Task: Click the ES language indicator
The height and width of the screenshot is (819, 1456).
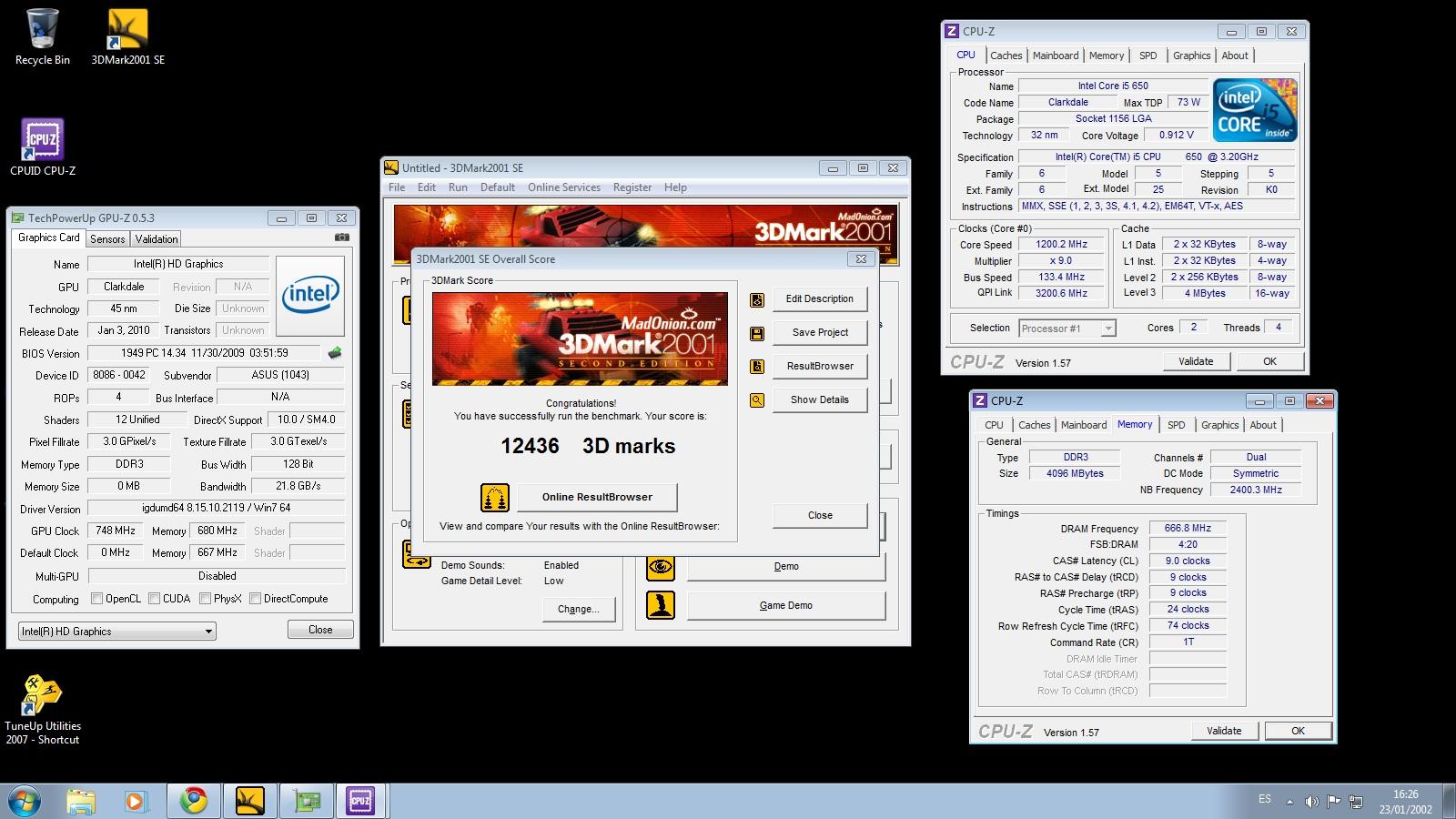Action: pyautogui.click(x=1265, y=799)
